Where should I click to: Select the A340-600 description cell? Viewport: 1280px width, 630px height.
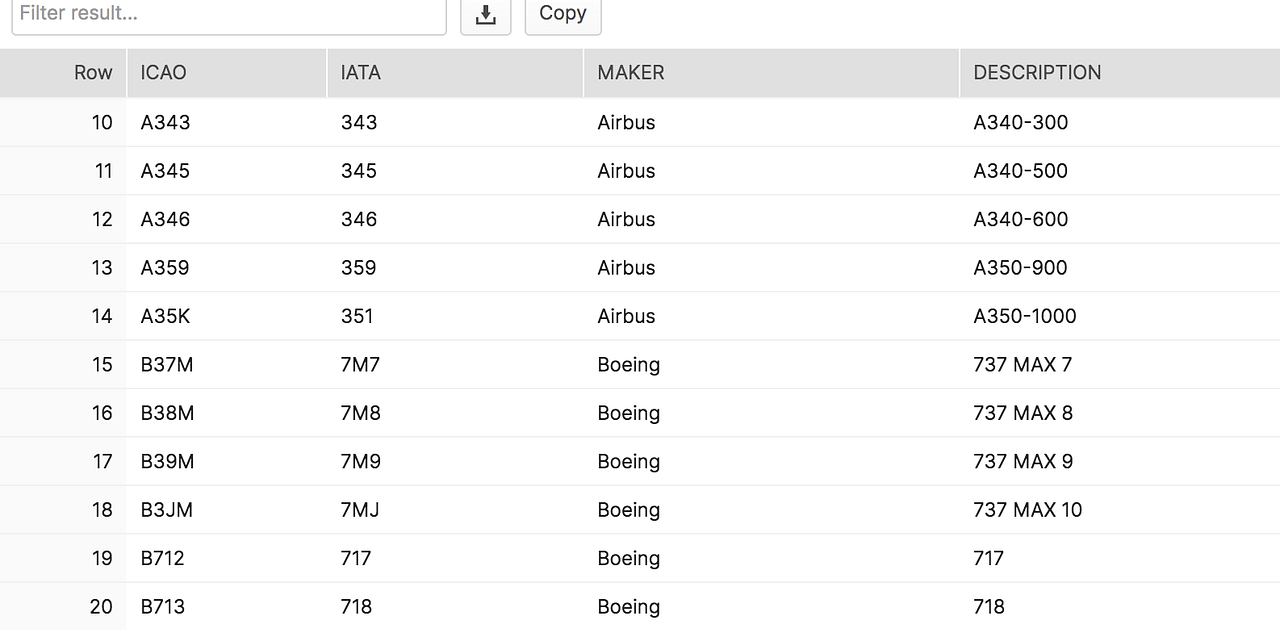tap(1020, 220)
